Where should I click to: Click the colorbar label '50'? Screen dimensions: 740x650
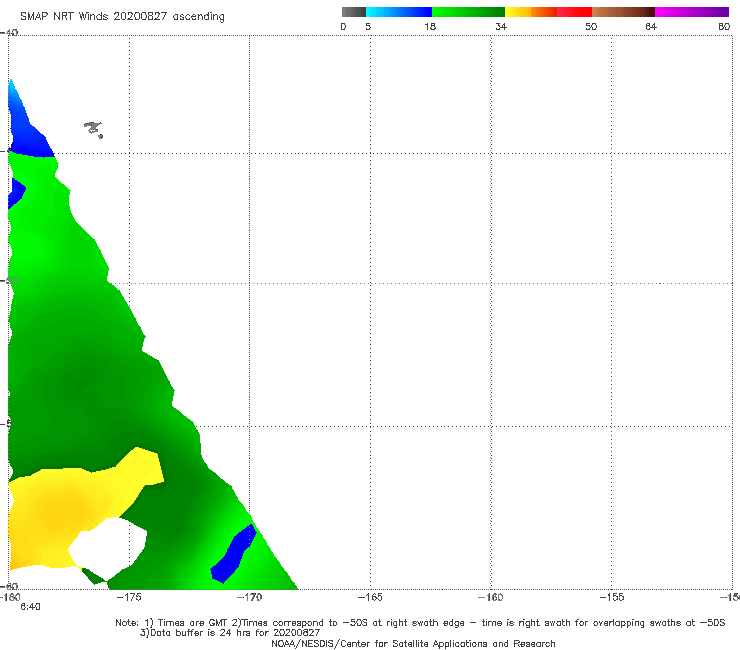(591, 27)
